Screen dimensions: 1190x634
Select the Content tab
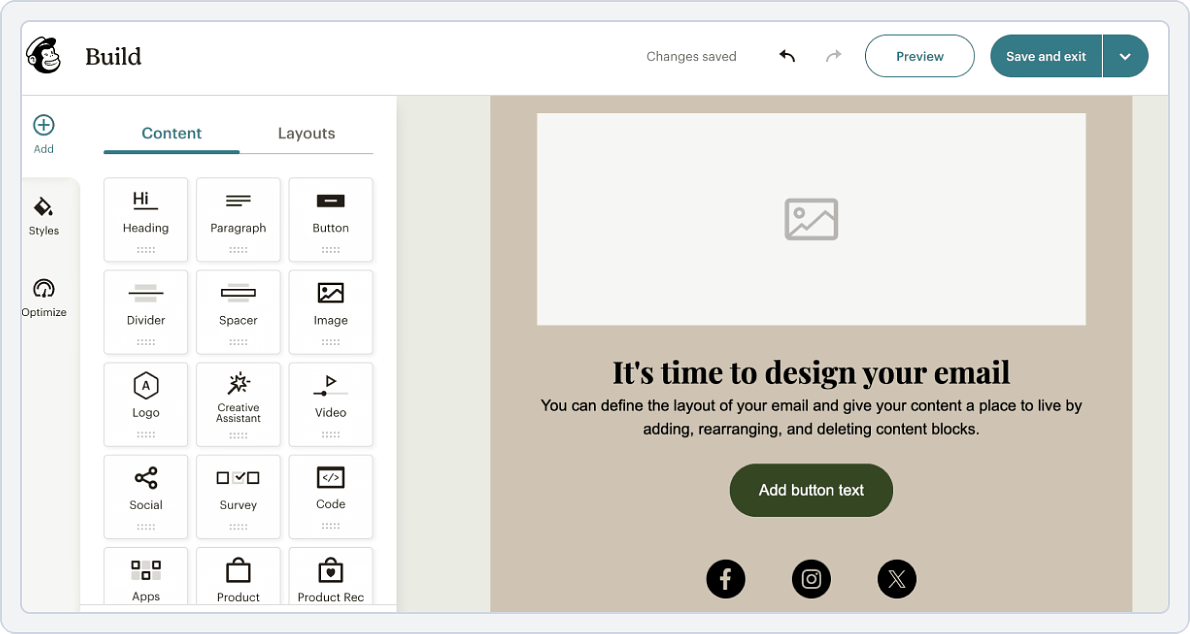click(x=171, y=133)
